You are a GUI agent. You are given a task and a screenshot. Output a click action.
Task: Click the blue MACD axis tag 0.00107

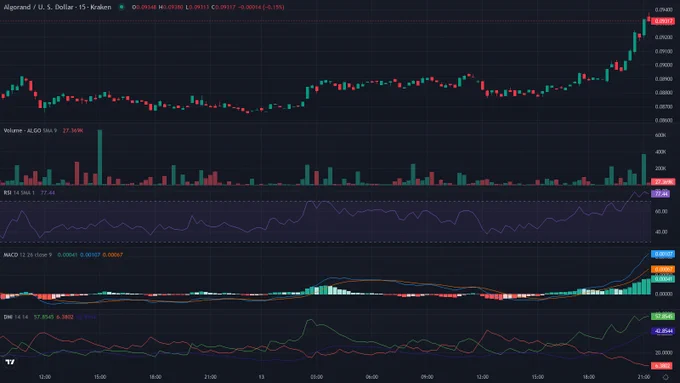663,254
